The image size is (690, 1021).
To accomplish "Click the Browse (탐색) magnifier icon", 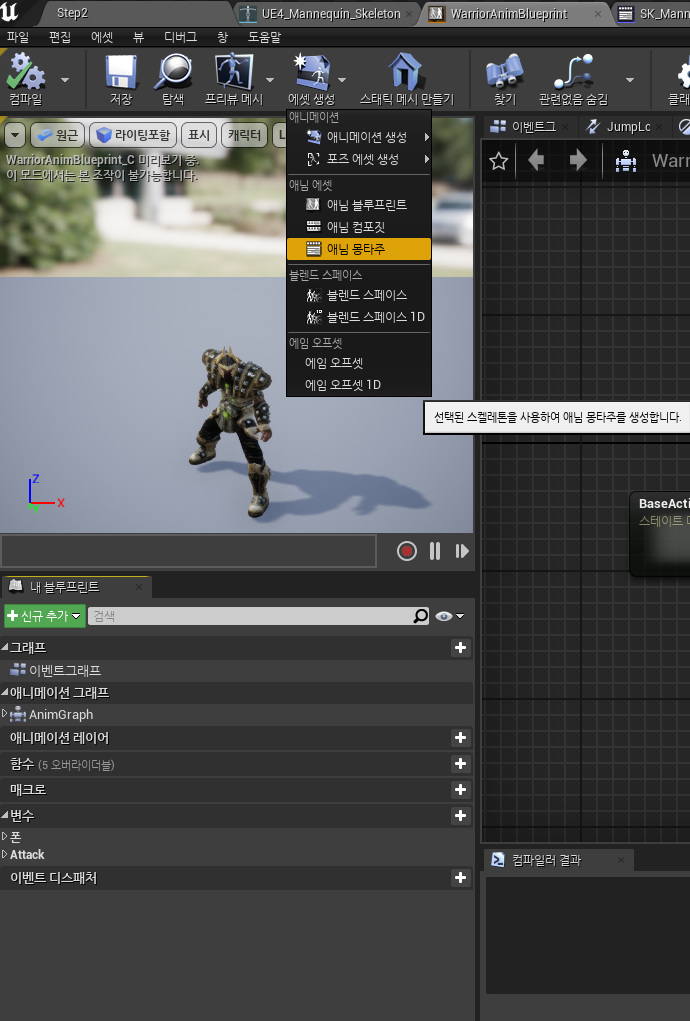I will 173,73.
